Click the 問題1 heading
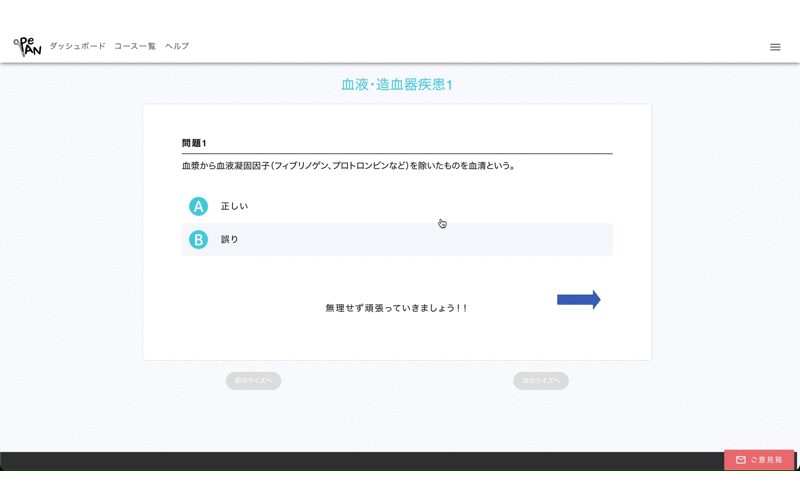 tap(194, 143)
